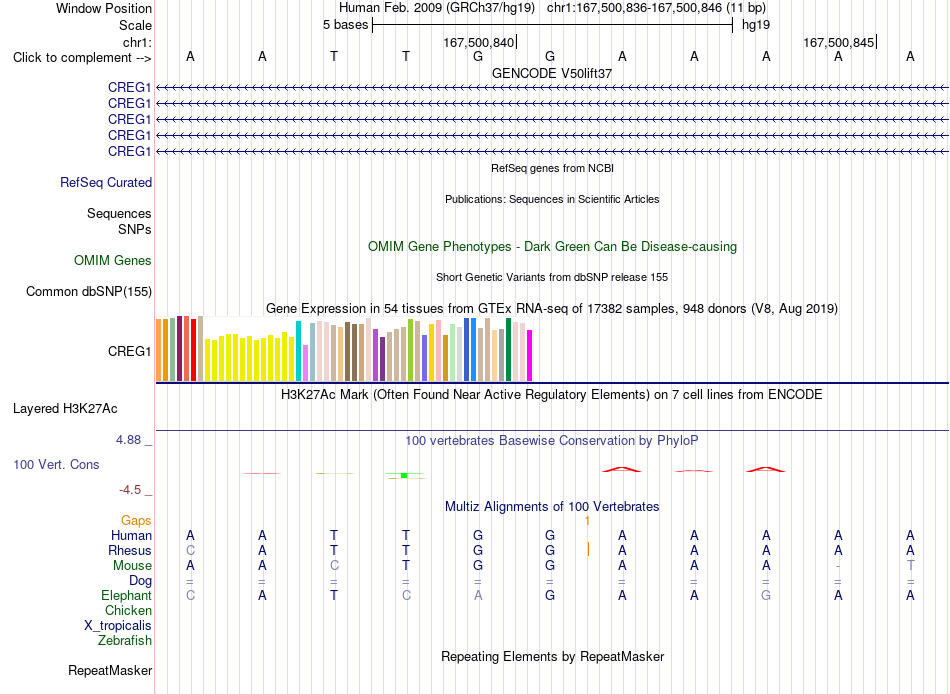Click the 100 Vert. Cons track label
The width and height of the screenshot is (950, 694).
(x=56, y=465)
